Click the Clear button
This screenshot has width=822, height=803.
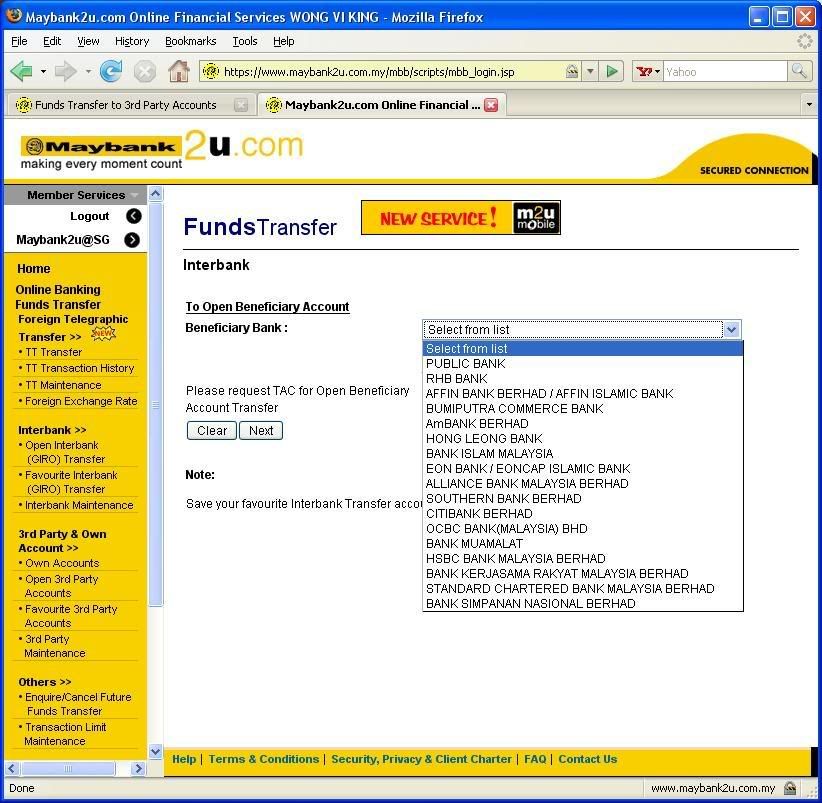point(212,430)
